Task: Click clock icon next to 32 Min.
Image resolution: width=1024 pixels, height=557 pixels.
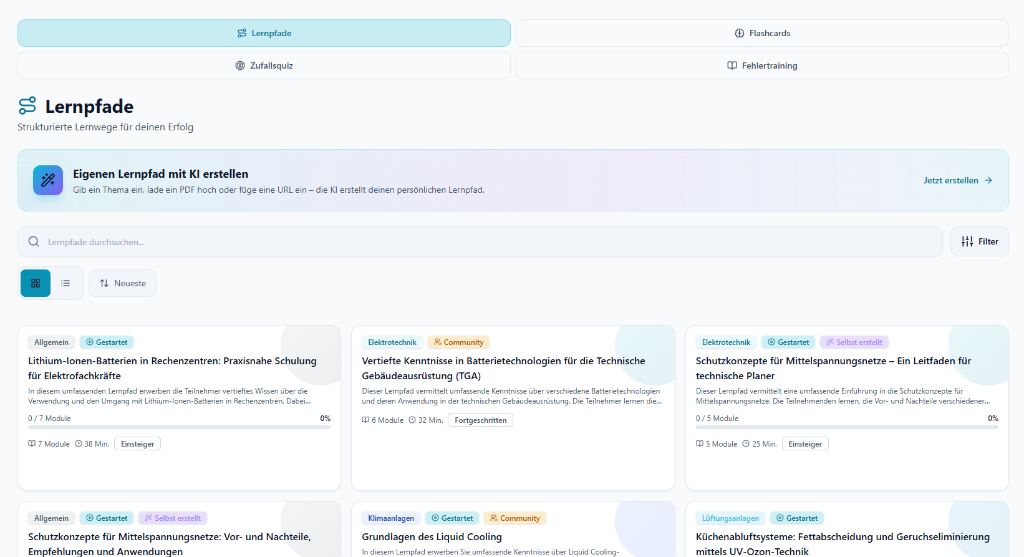Action: coord(412,420)
